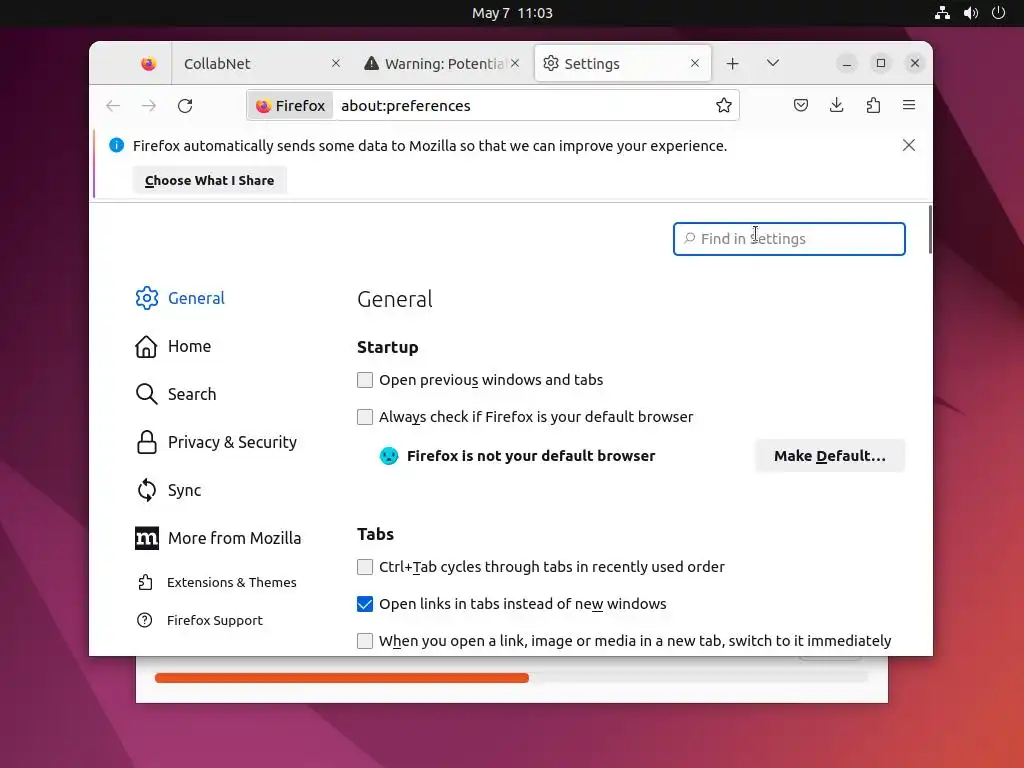Image resolution: width=1024 pixels, height=768 pixels.
Task: Enable Ctrl+Tab cycles through tabs checkbox
Action: click(365, 567)
